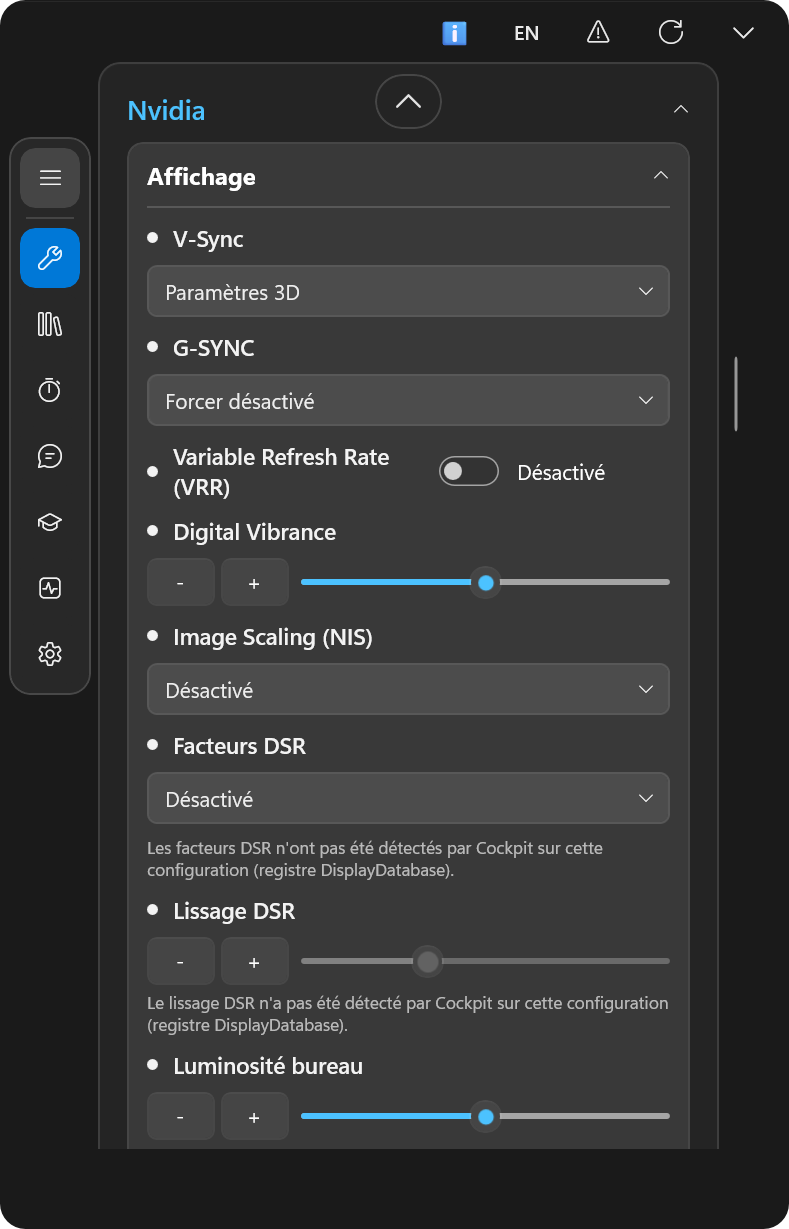Screen dimensions: 789x1229
Task: Decrease Lissage DSR with minus button
Action: click(181, 961)
